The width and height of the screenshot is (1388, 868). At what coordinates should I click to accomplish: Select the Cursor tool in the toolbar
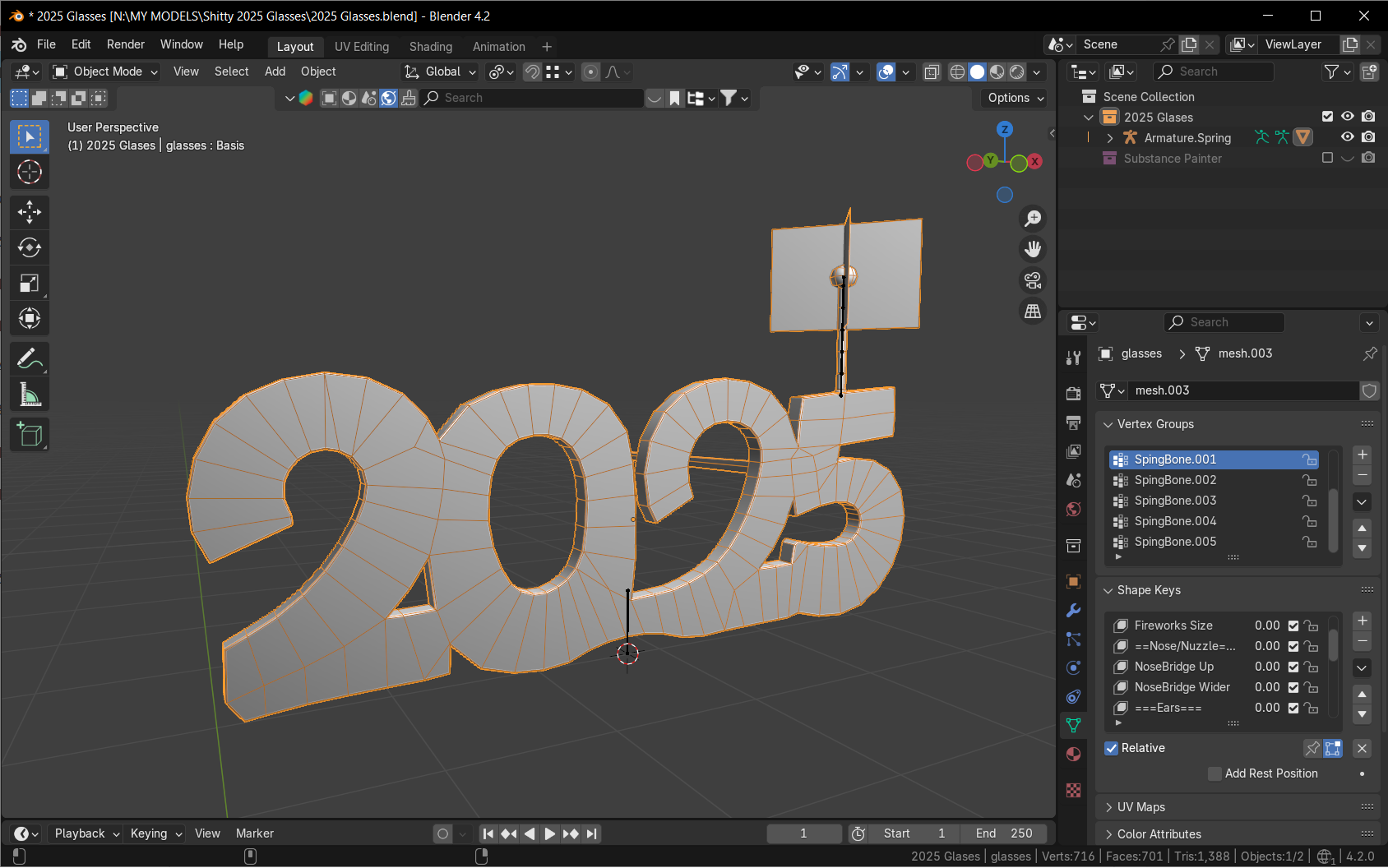pyautogui.click(x=30, y=172)
